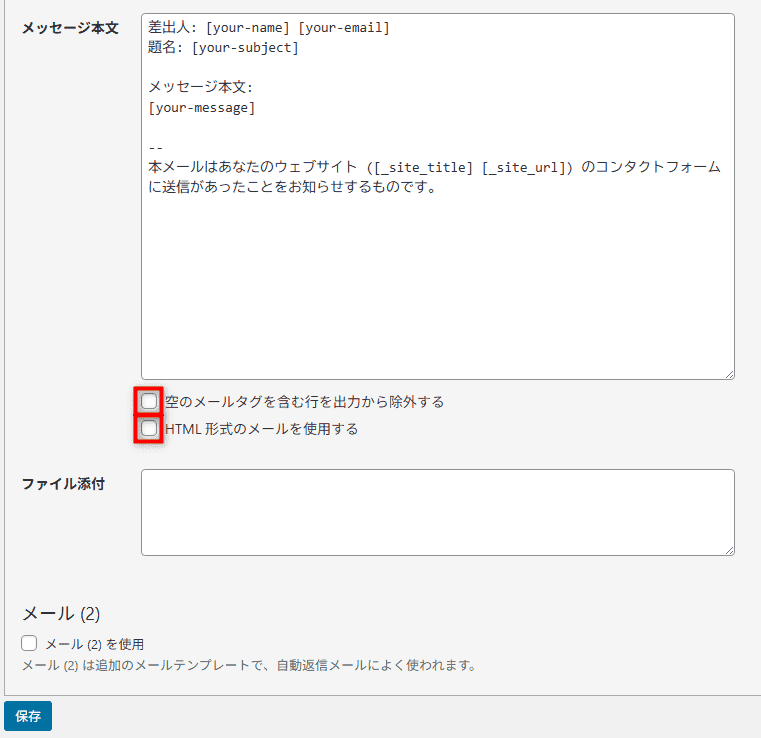Click the resize handle of message body textarea
Viewport: 761px width, 738px height.
[729, 374]
